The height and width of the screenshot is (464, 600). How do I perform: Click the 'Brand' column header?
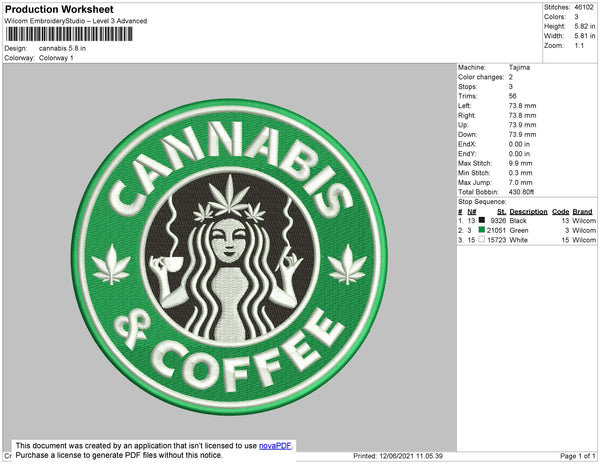click(582, 212)
